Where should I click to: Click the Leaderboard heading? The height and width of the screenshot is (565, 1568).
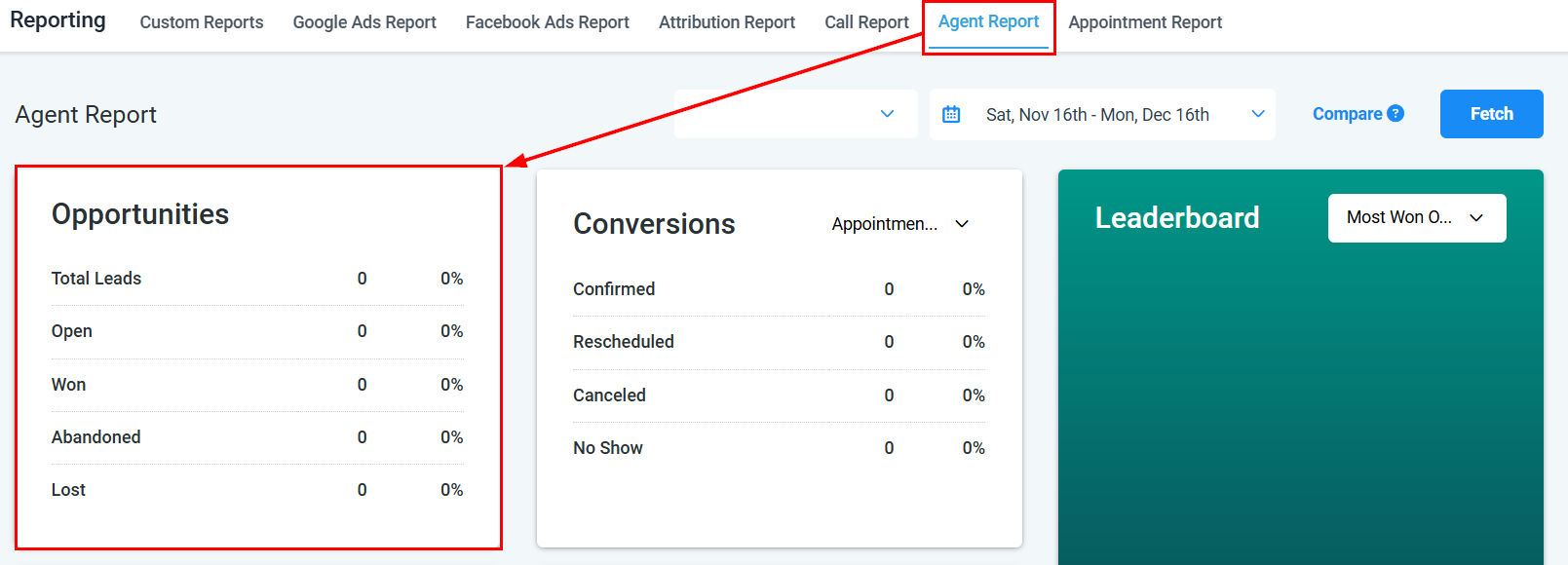tap(1177, 218)
